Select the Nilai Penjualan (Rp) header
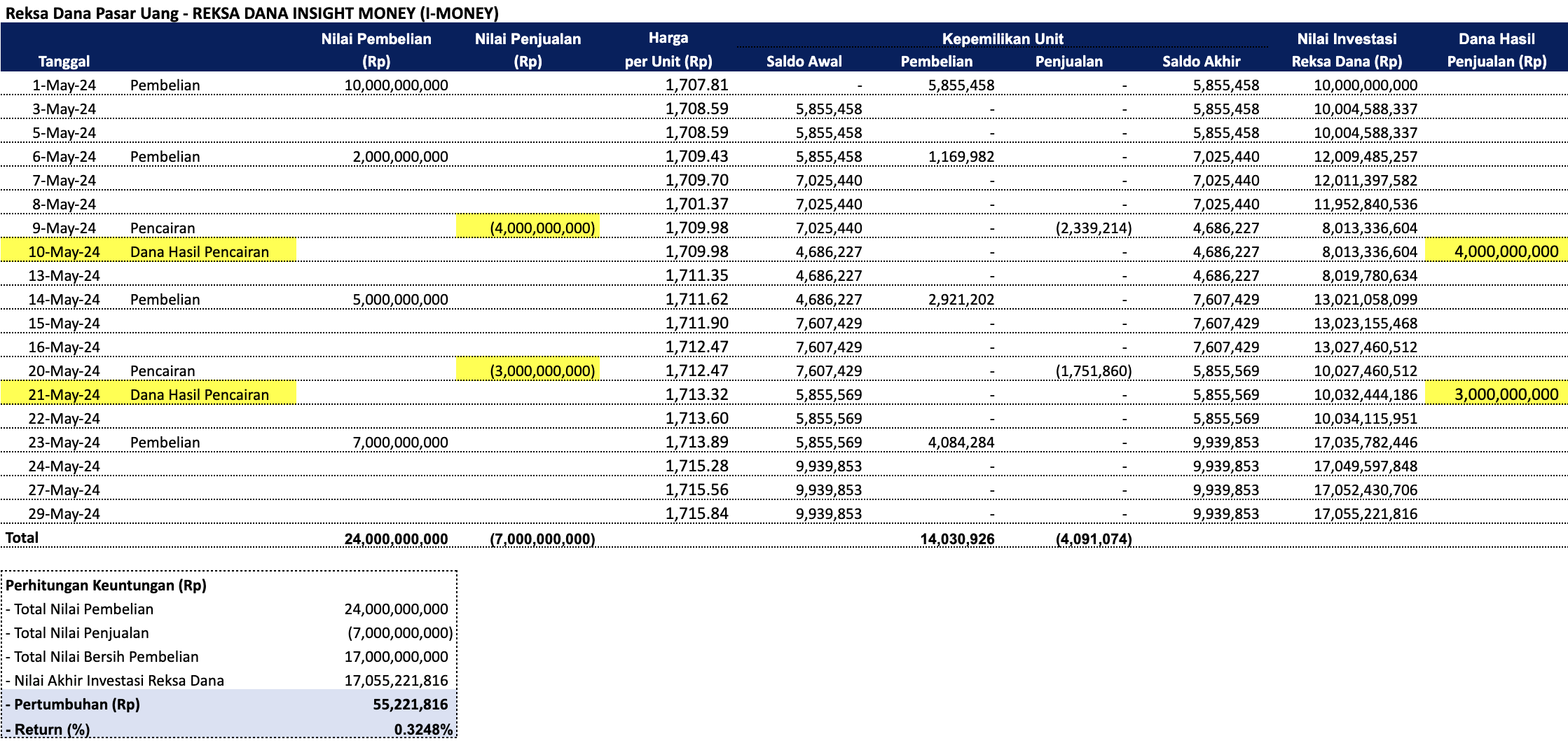This screenshot has height=741, width=1568. click(x=528, y=50)
